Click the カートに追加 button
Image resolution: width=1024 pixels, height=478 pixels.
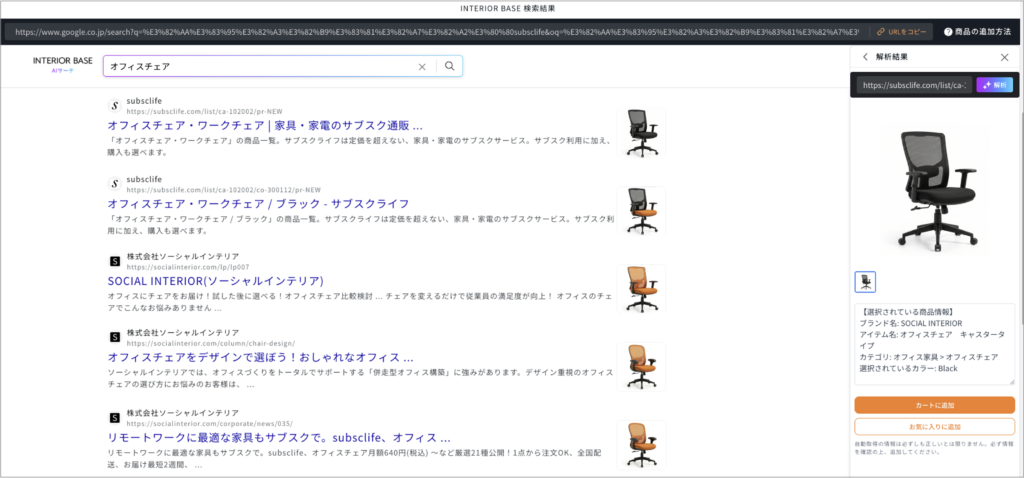(x=934, y=405)
